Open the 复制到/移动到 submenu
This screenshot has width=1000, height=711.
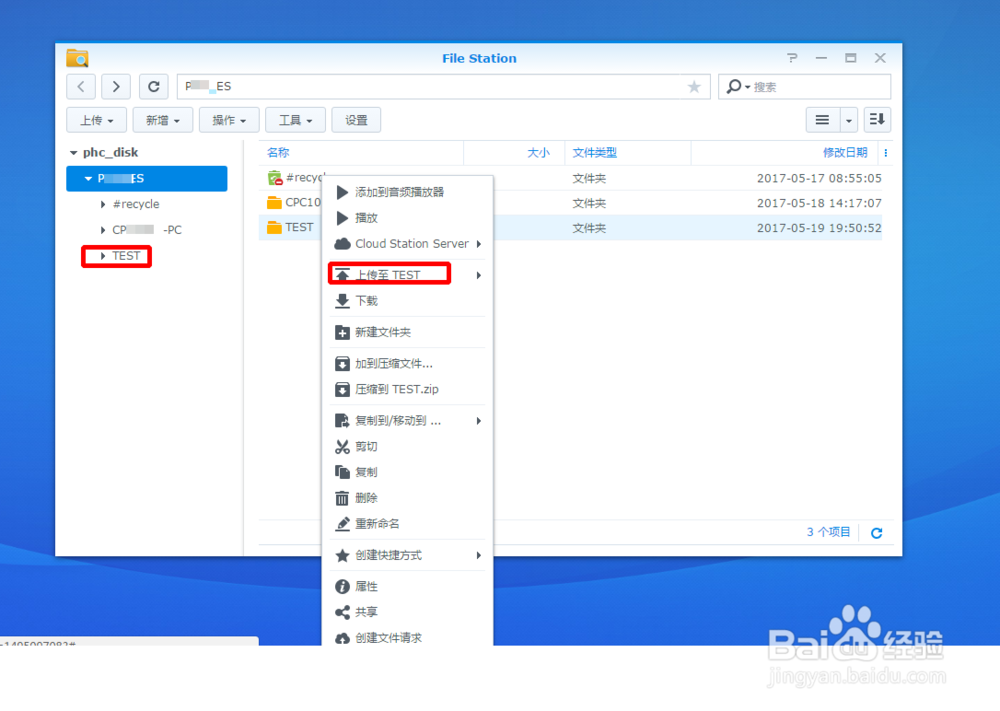pyautogui.click(x=407, y=421)
